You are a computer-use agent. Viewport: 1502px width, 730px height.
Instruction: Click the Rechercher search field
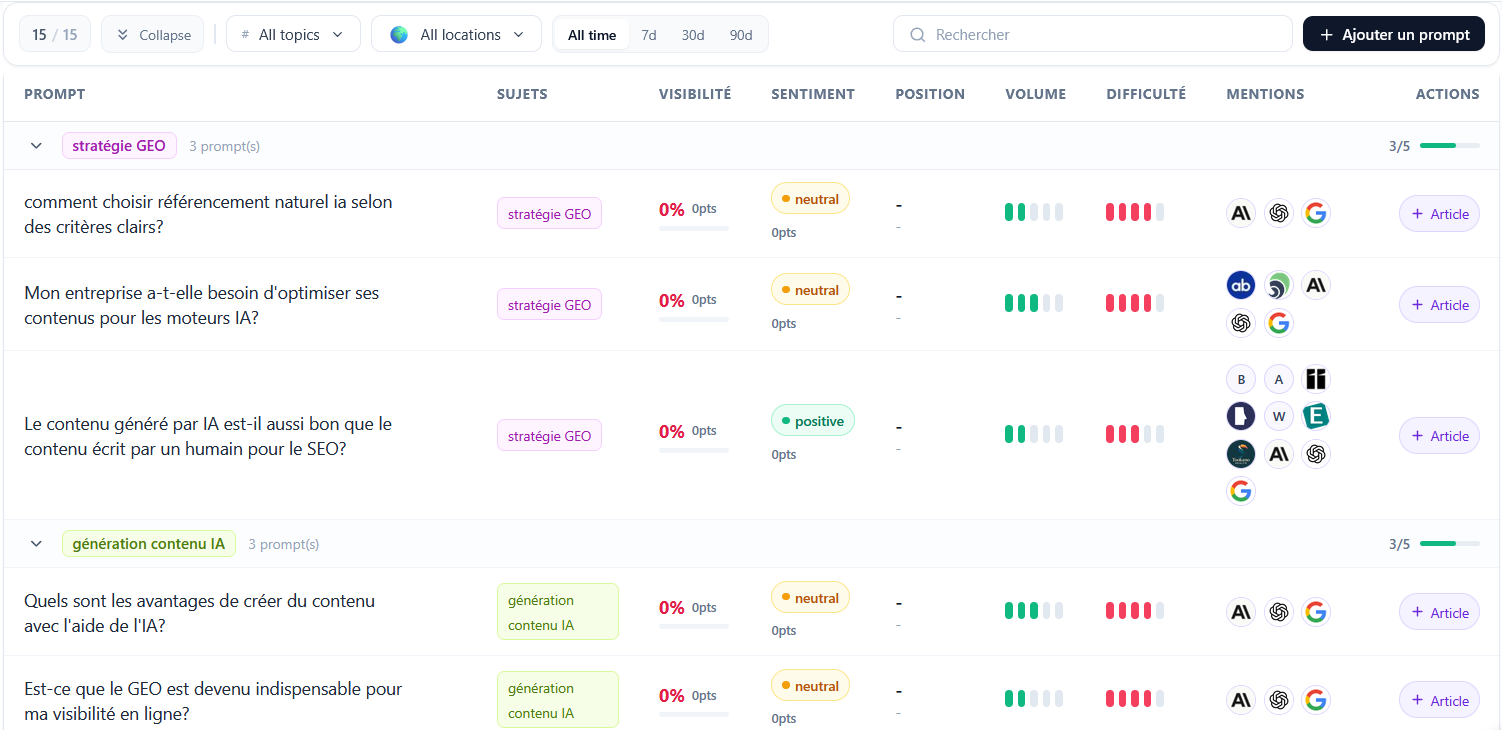[1093, 34]
